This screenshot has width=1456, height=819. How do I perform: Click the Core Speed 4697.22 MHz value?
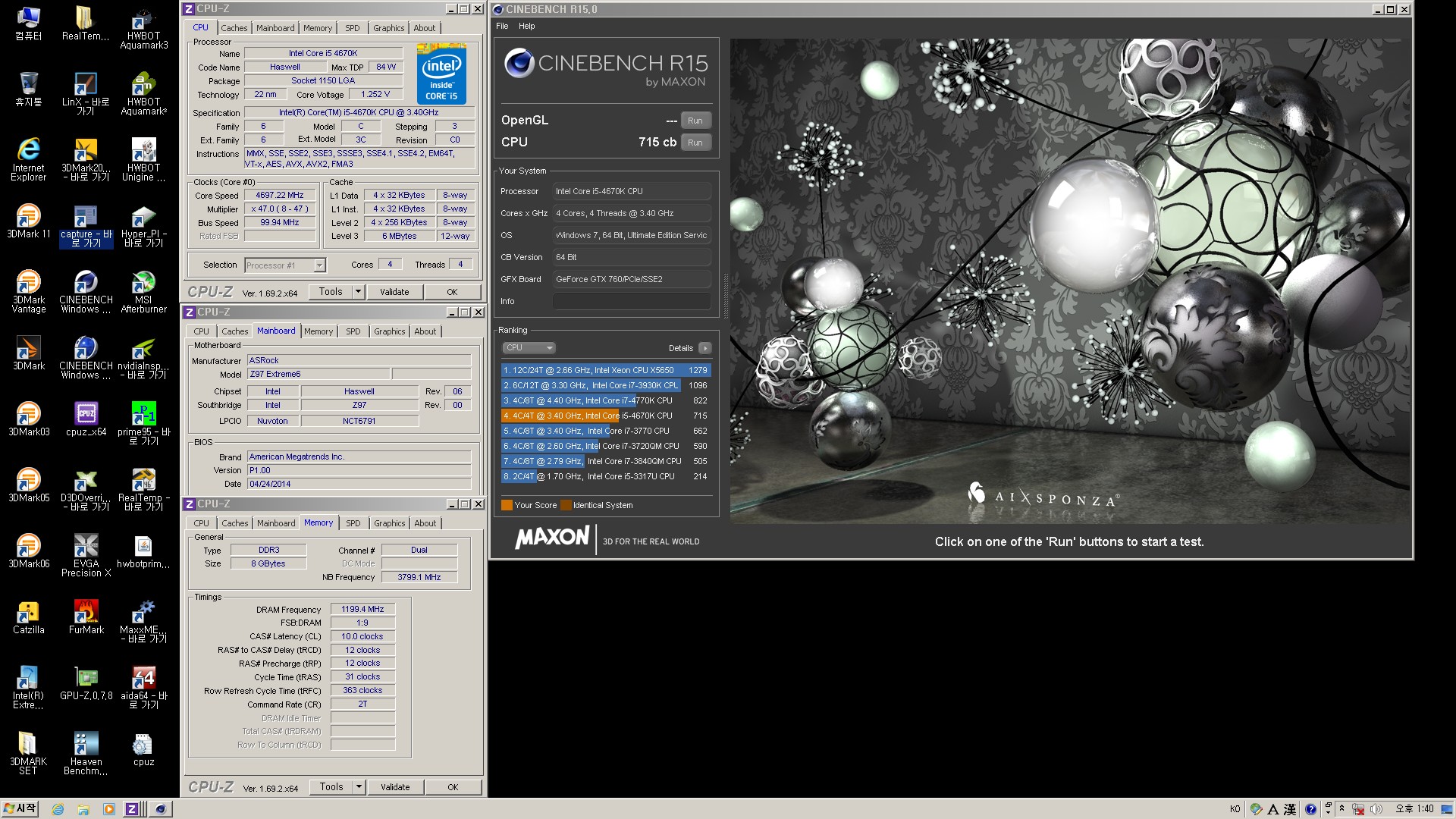click(x=279, y=195)
